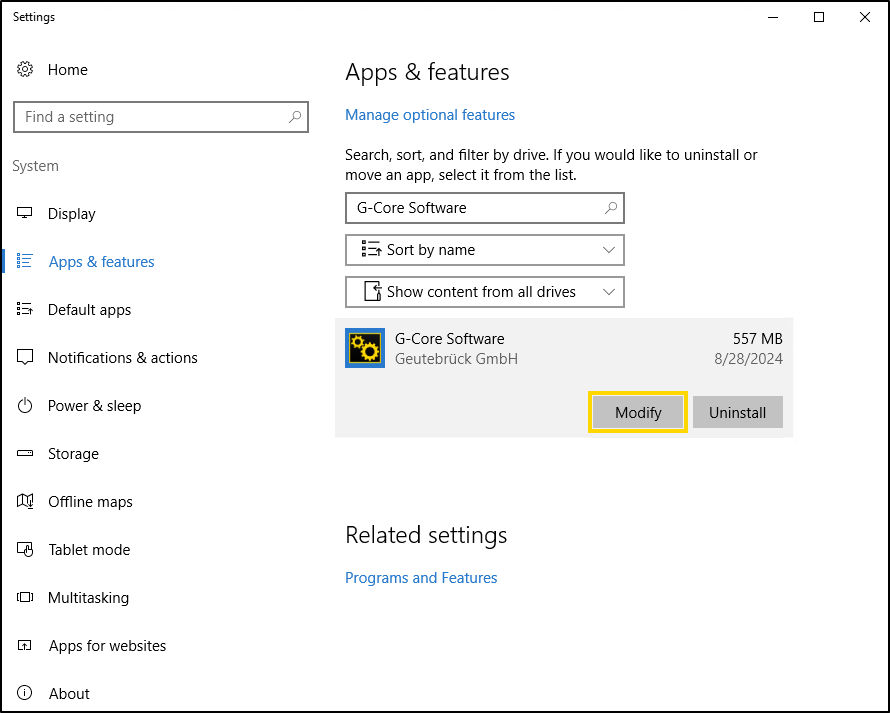
Task: Click the Offline maps icon
Action: 24,501
